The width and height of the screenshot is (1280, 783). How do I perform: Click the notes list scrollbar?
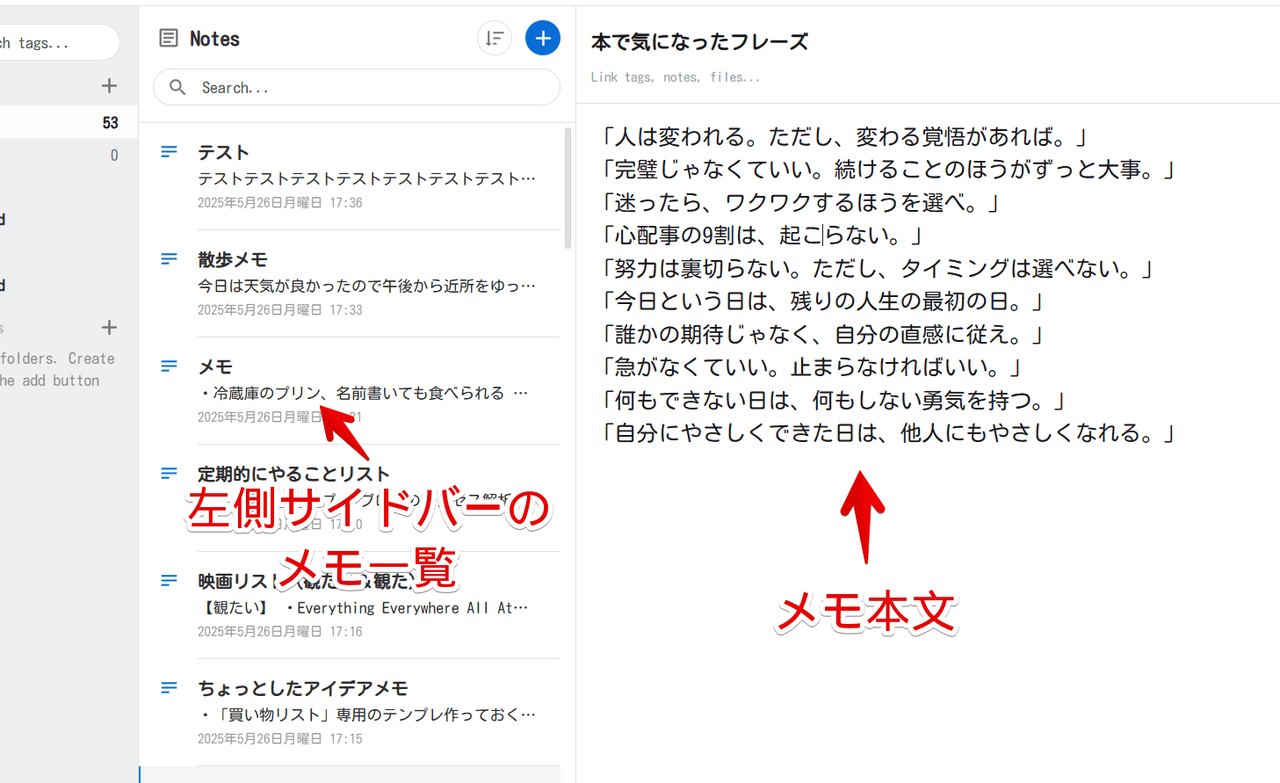(568, 187)
